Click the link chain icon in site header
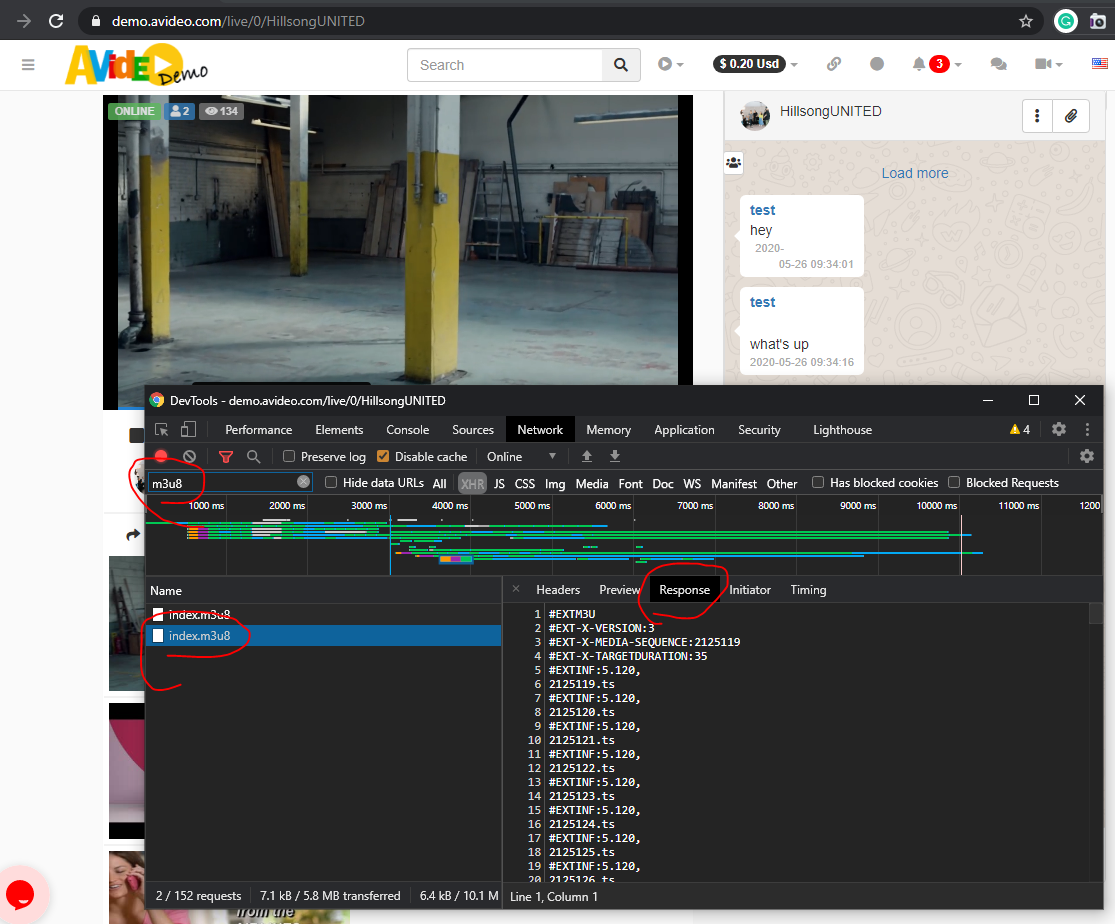The image size is (1115, 924). point(834,64)
